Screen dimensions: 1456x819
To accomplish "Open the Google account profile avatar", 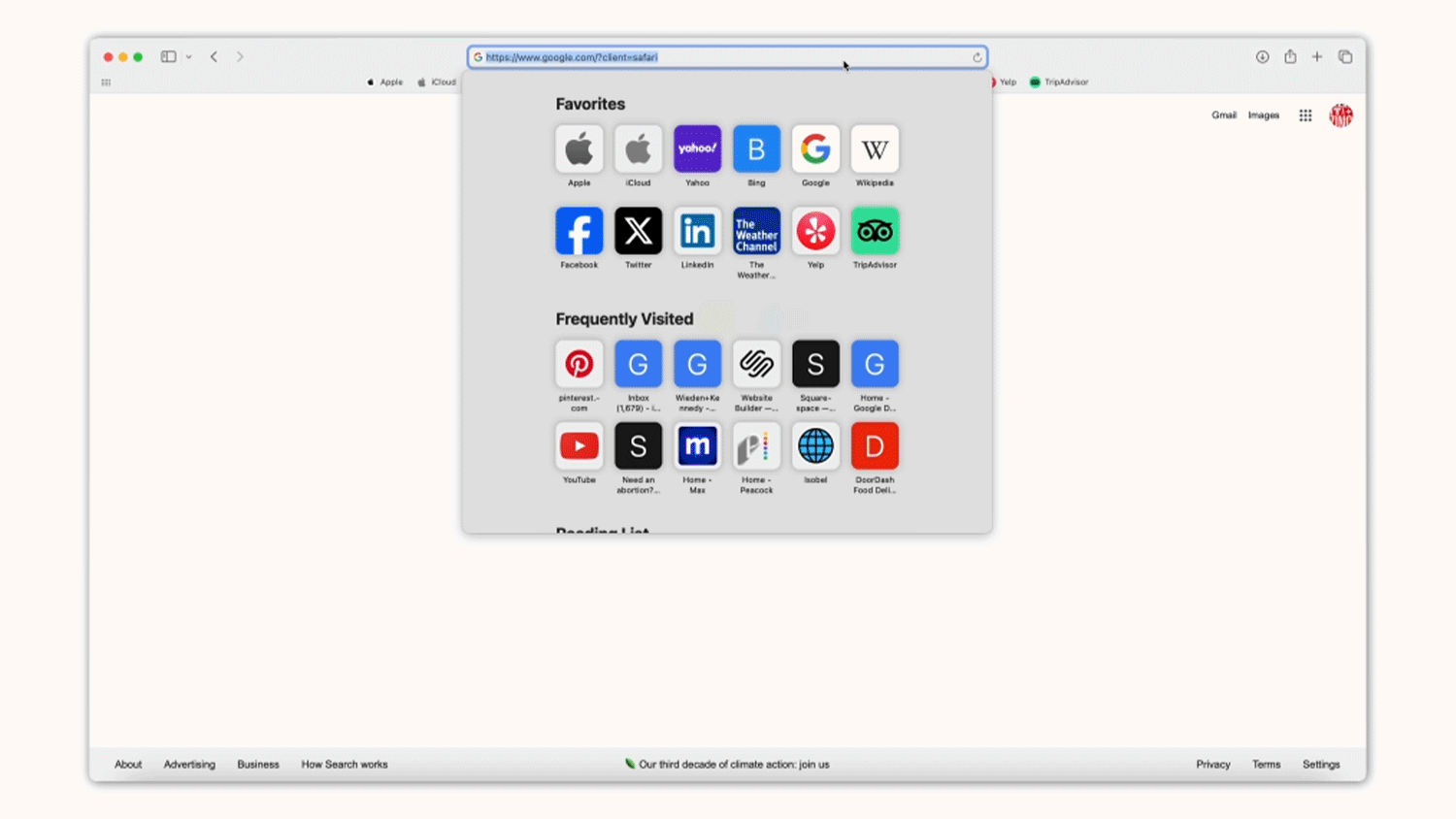I will [1341, 115].
